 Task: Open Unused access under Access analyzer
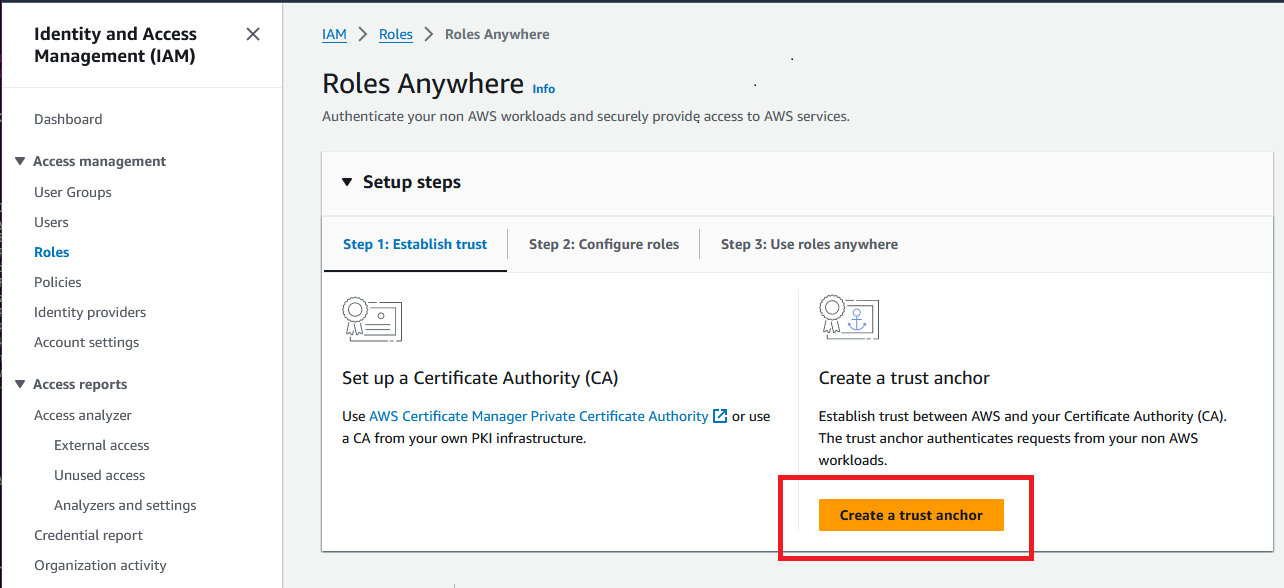coord(99,475)
